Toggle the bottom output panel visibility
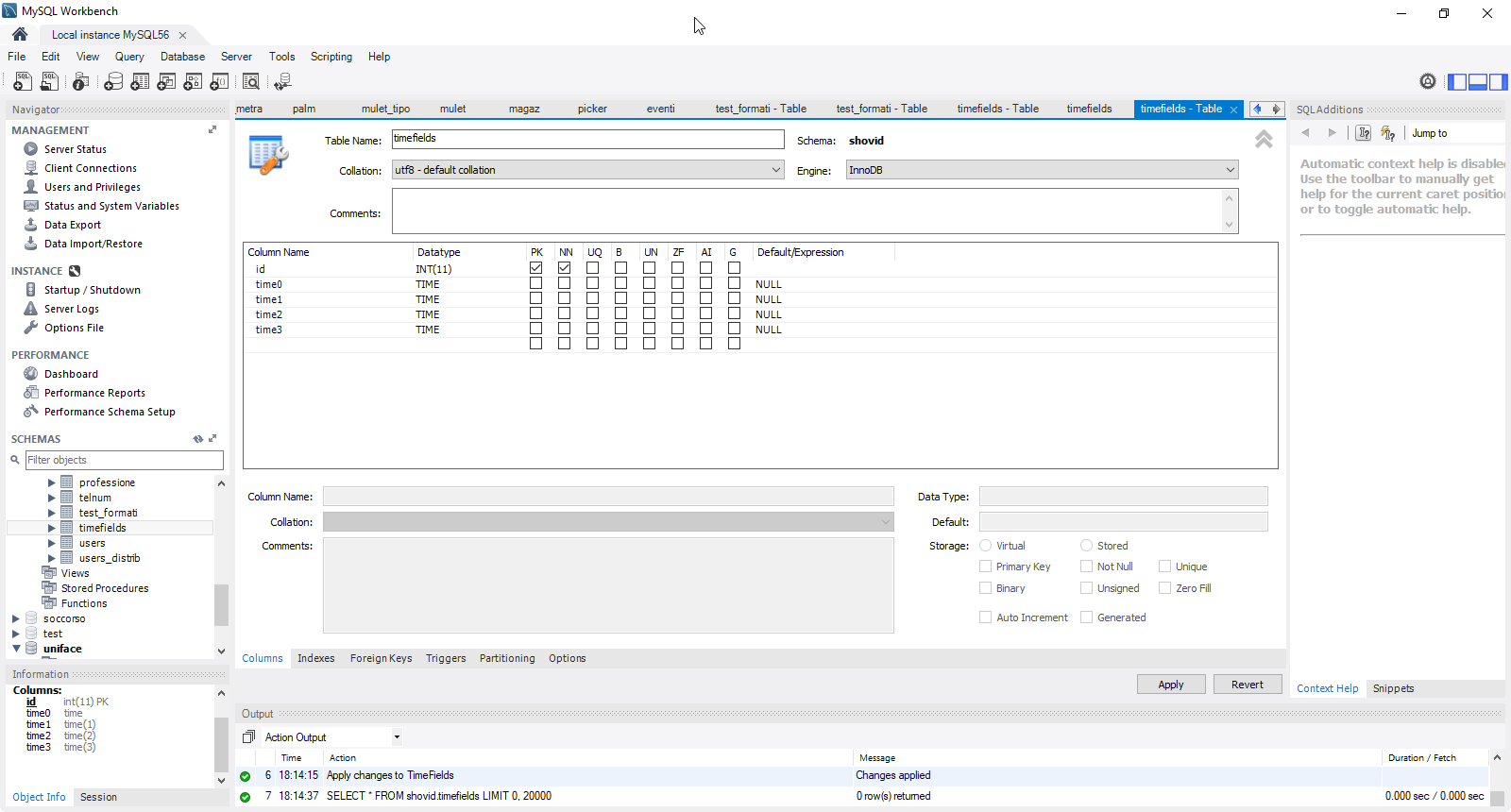1511x812 pixels. tap(1478, 82)
